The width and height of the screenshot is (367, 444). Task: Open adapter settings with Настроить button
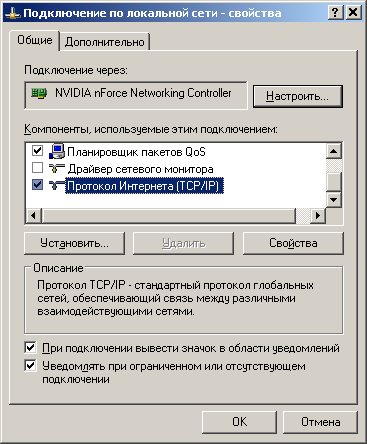point(298,96)
